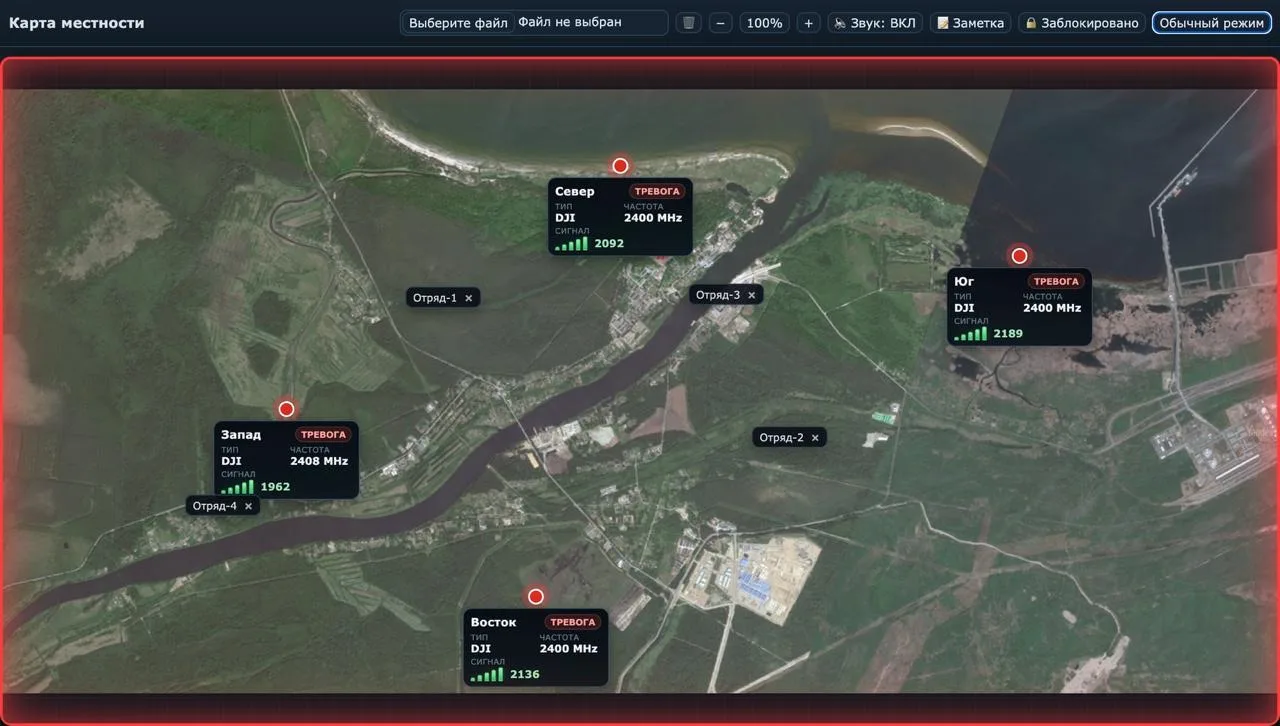The width and height of the screenshot is (1280, 726).
Task: Remove the Отряд-1 label with its x
Action: coord(468,298)
